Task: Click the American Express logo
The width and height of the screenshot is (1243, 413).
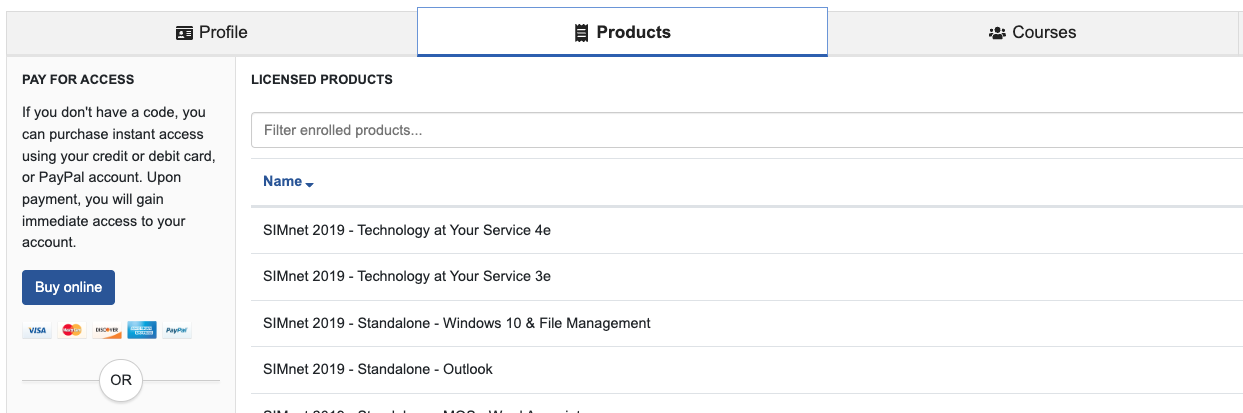Action: point(142,330)
